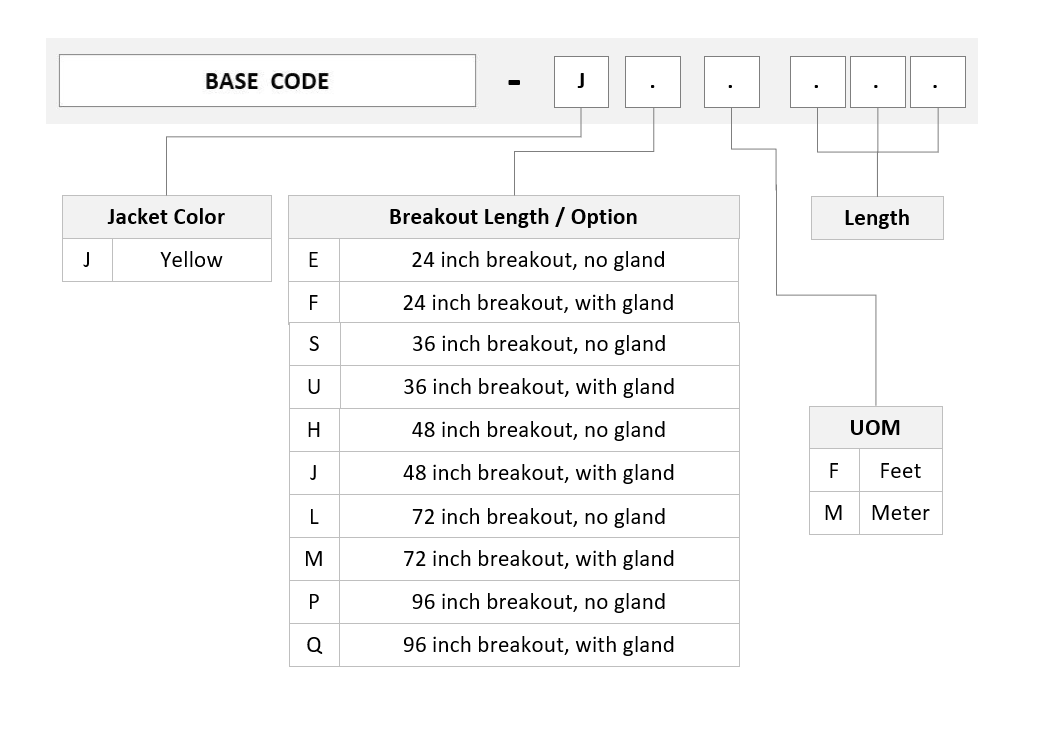Select code L in the breakout table

(314, 516)
